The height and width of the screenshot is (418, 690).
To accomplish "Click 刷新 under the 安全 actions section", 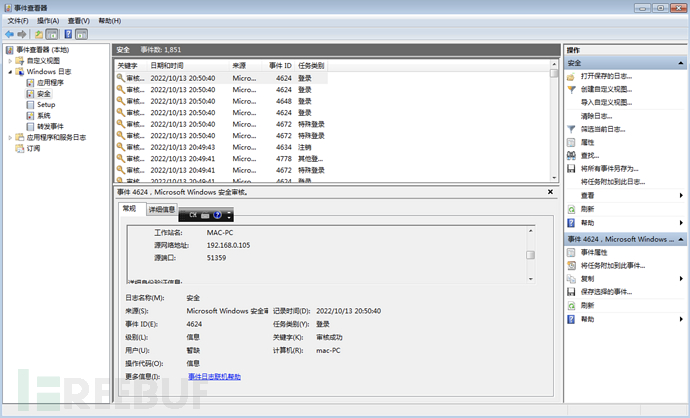I will click(587, 209).
